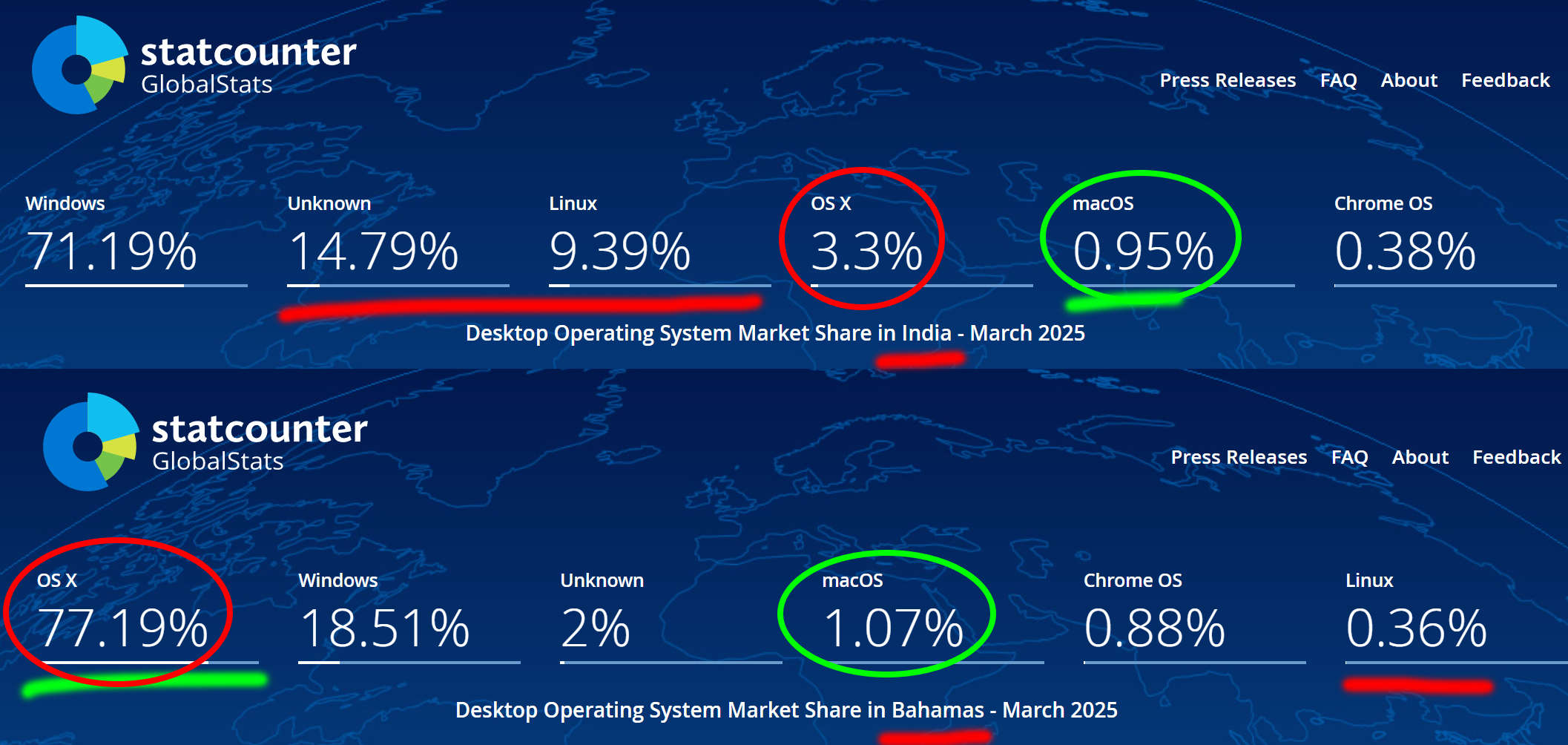Select the Chrome OS 0.88% value for Bahamas
Image resolution: width=1568 pixels, height=745 pixels.
(1154, 628)
